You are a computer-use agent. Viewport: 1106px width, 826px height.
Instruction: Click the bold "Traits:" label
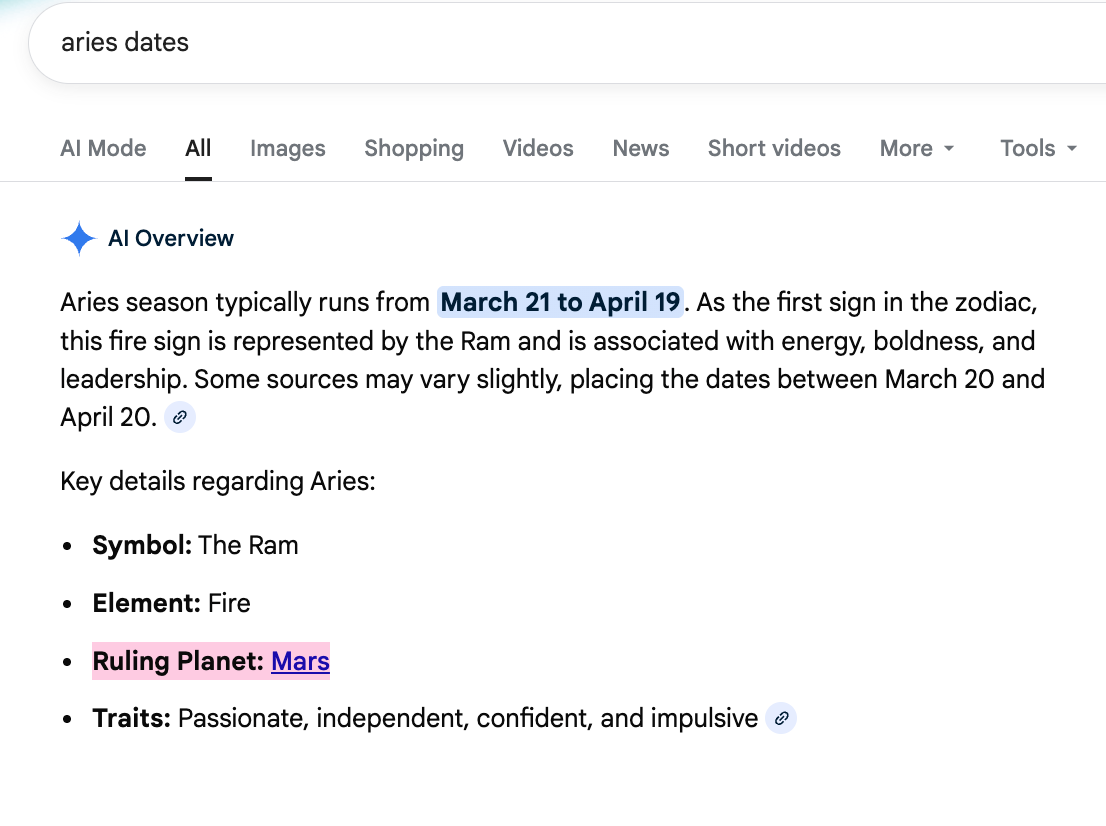[x=132, y=718]
